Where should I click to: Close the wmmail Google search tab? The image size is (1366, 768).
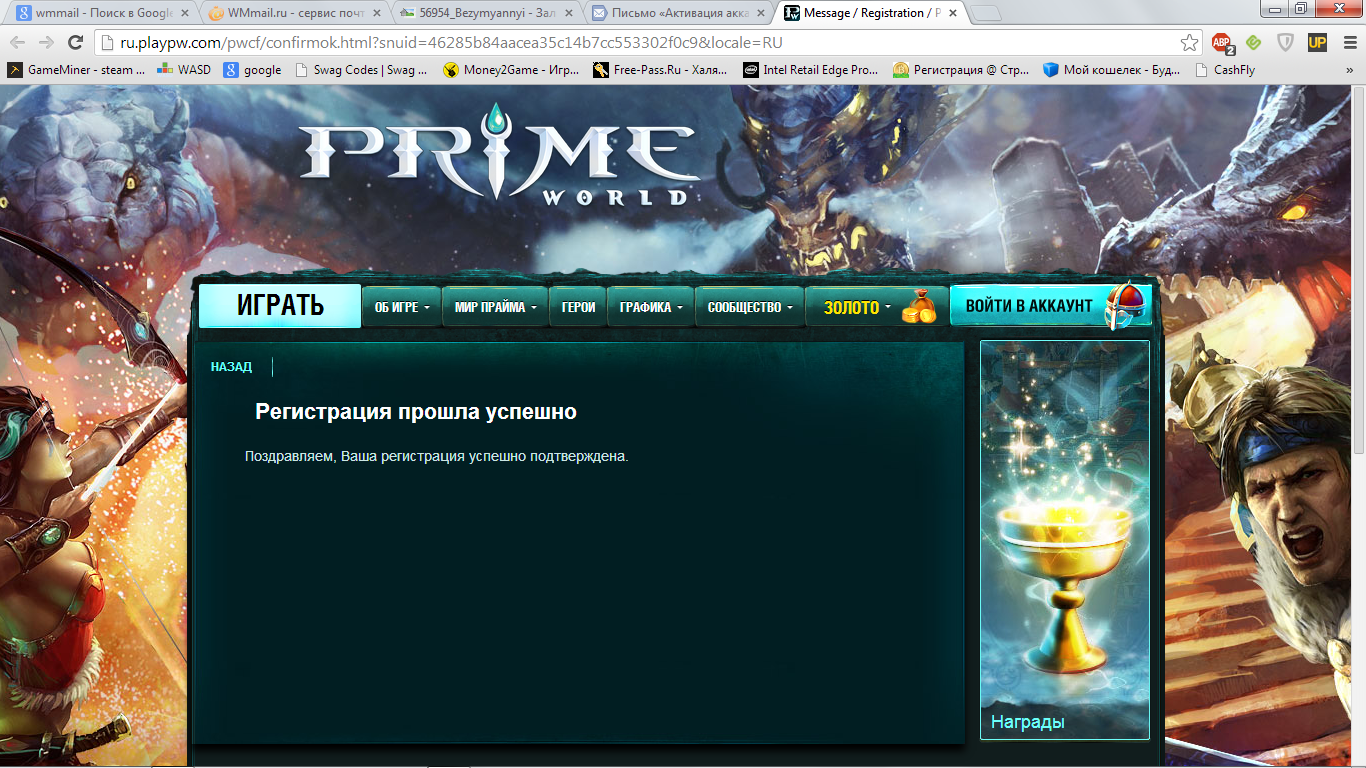184,13
